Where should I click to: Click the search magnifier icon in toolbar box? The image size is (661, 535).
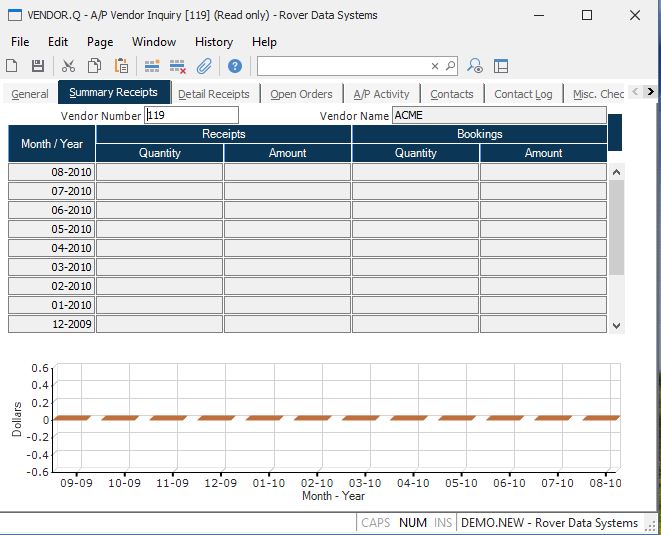[450, 66]
